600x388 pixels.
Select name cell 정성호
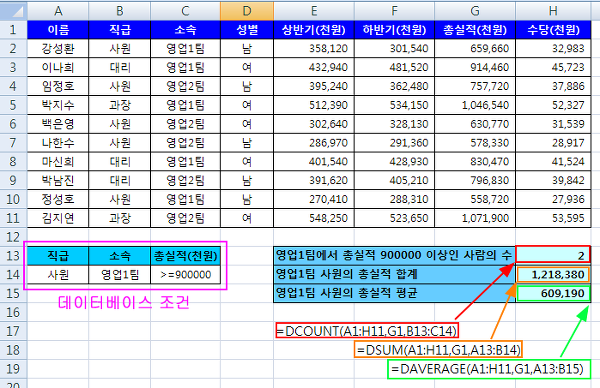pyautogui.click(x=58, y=199)
